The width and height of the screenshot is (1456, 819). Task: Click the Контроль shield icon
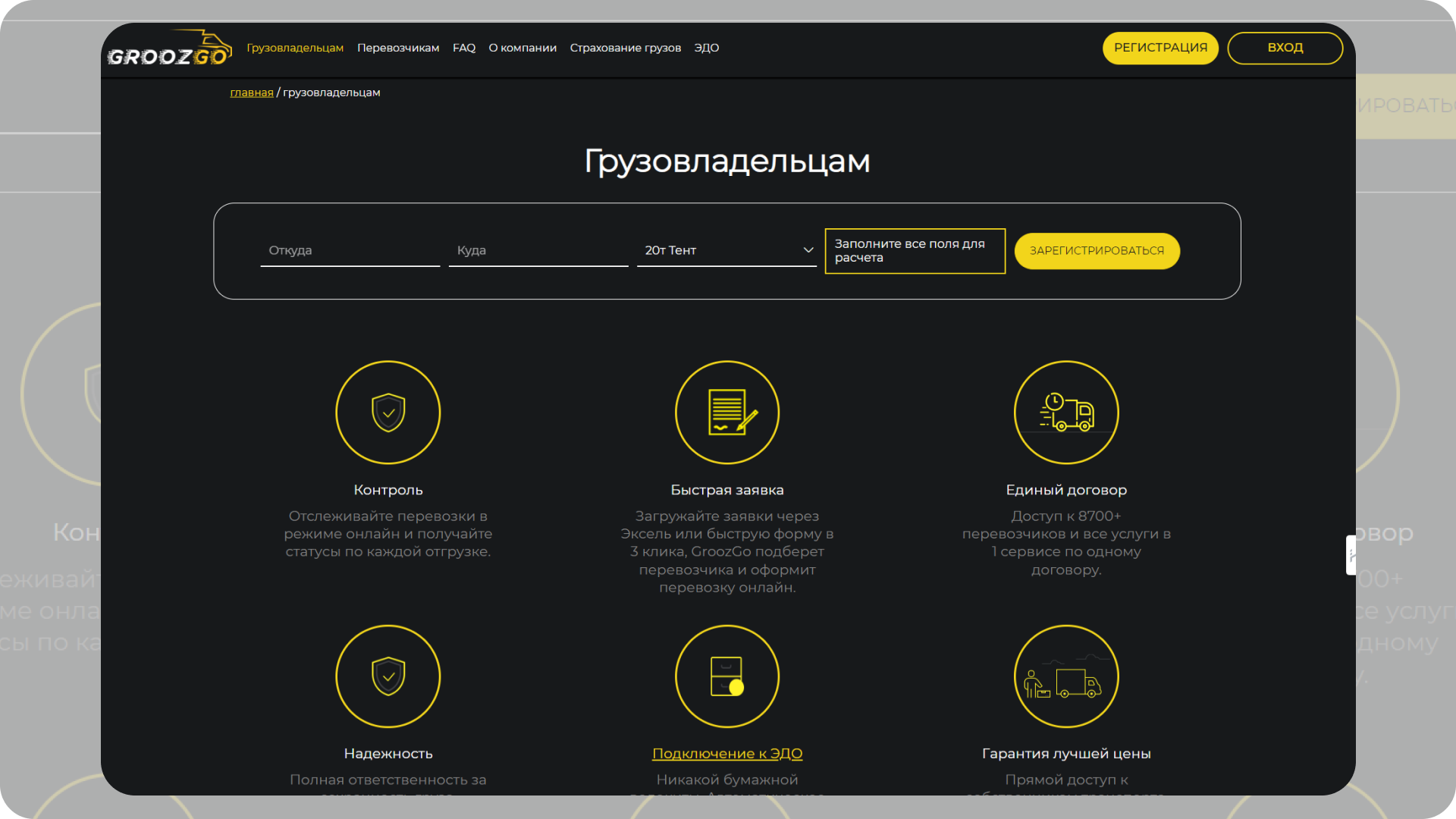388,413
